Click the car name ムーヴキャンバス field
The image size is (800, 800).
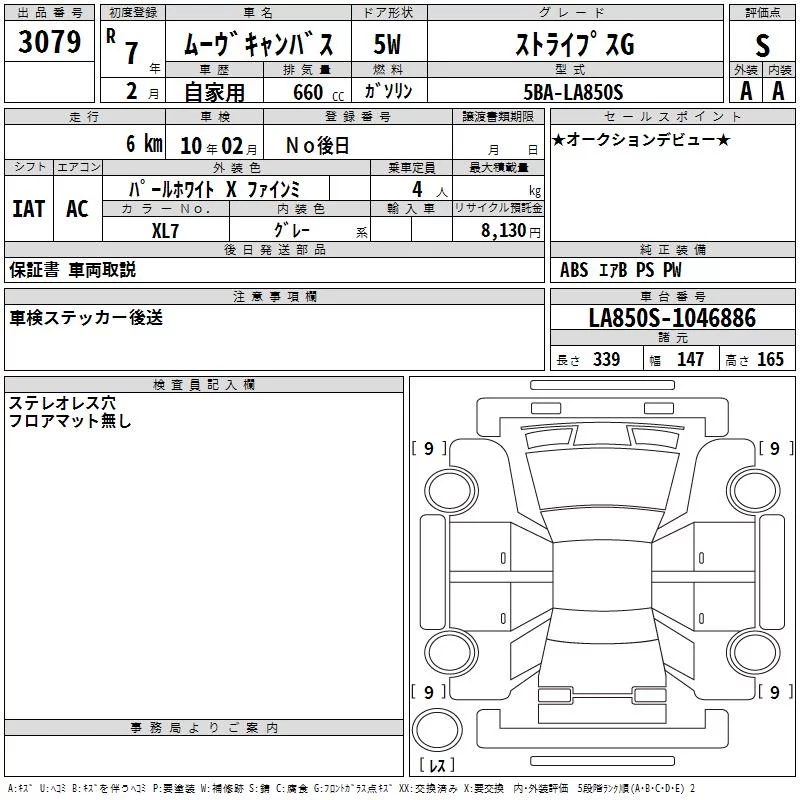[258, 44]
